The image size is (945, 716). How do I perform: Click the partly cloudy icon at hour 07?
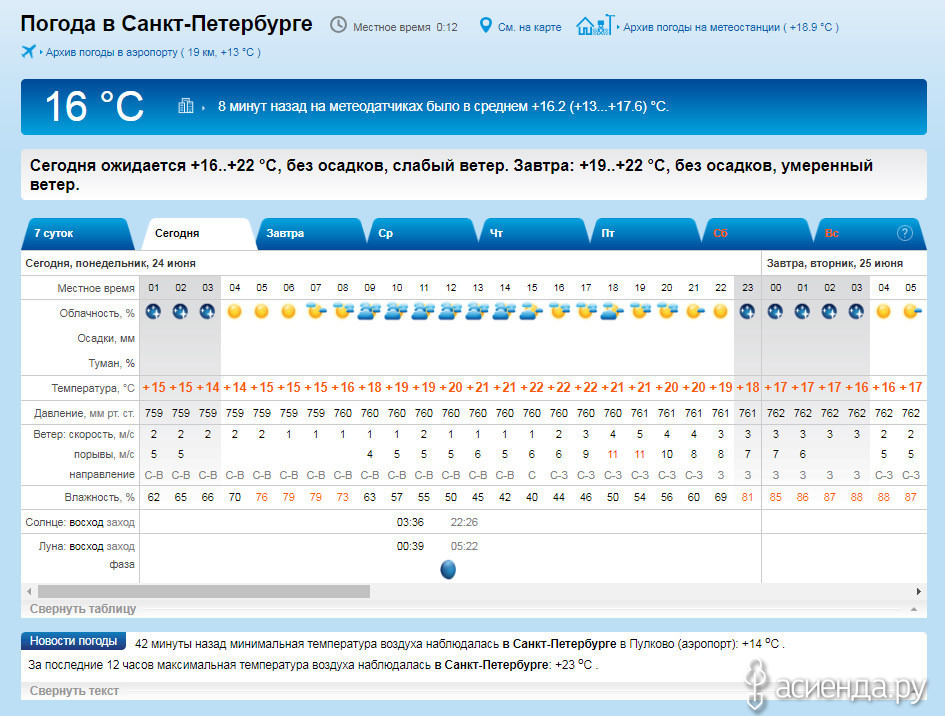(x=316, y=312)
